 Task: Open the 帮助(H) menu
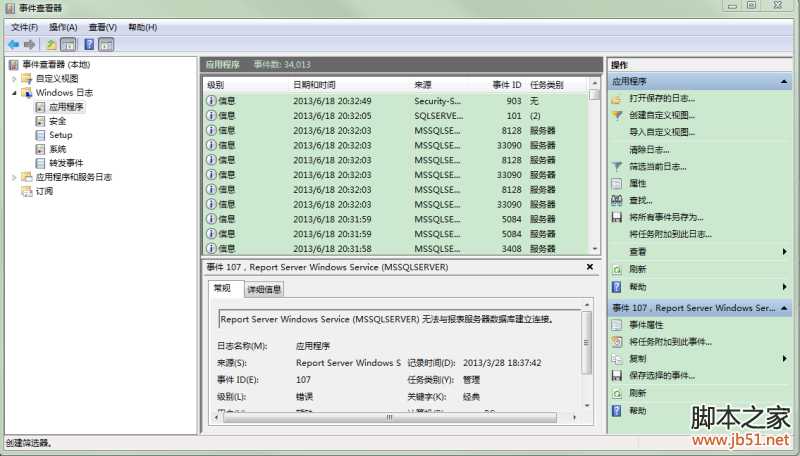[x=142, y=28]
